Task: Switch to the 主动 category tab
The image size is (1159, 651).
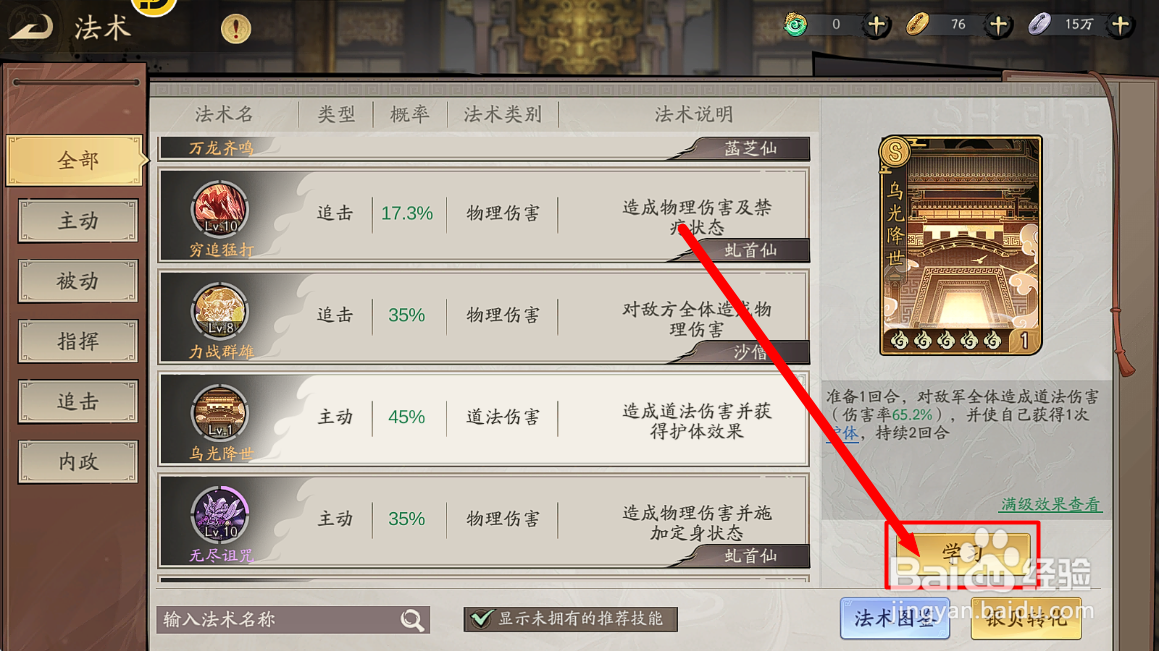Action: click(x=78, y=220)
